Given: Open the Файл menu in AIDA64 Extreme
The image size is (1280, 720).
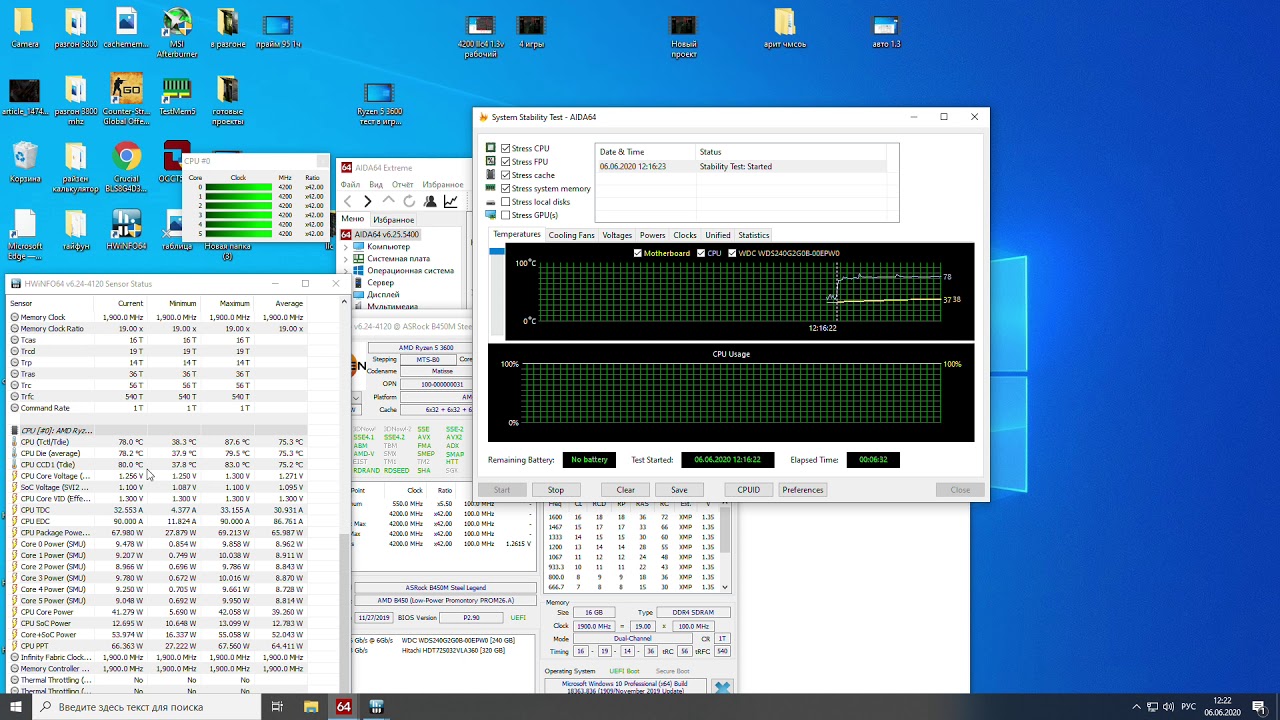Looking at the screenshot, I should pos(350,185).
